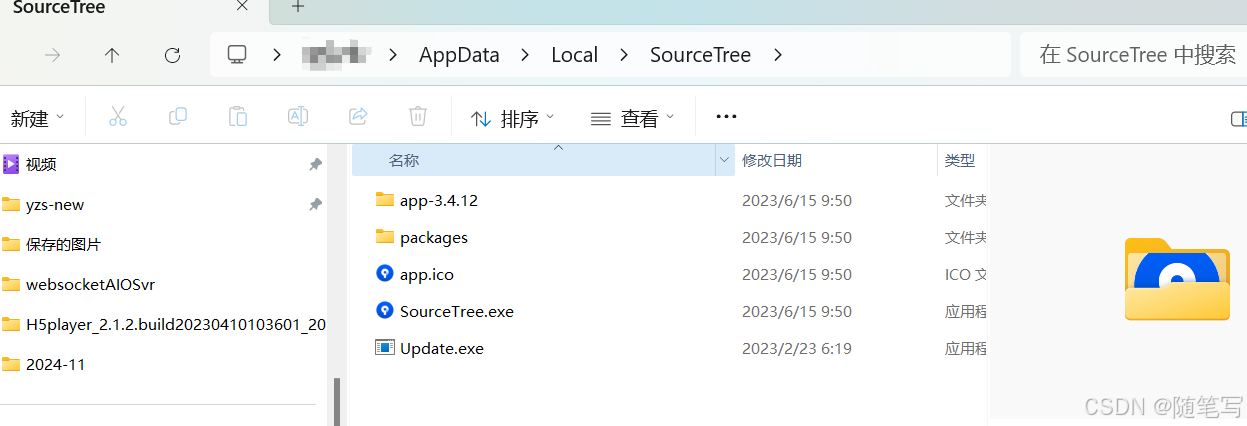Open the 新建 dropdown menu
Image resolution: width=1247 pixels, height=426 pixels.
(37, 118)
